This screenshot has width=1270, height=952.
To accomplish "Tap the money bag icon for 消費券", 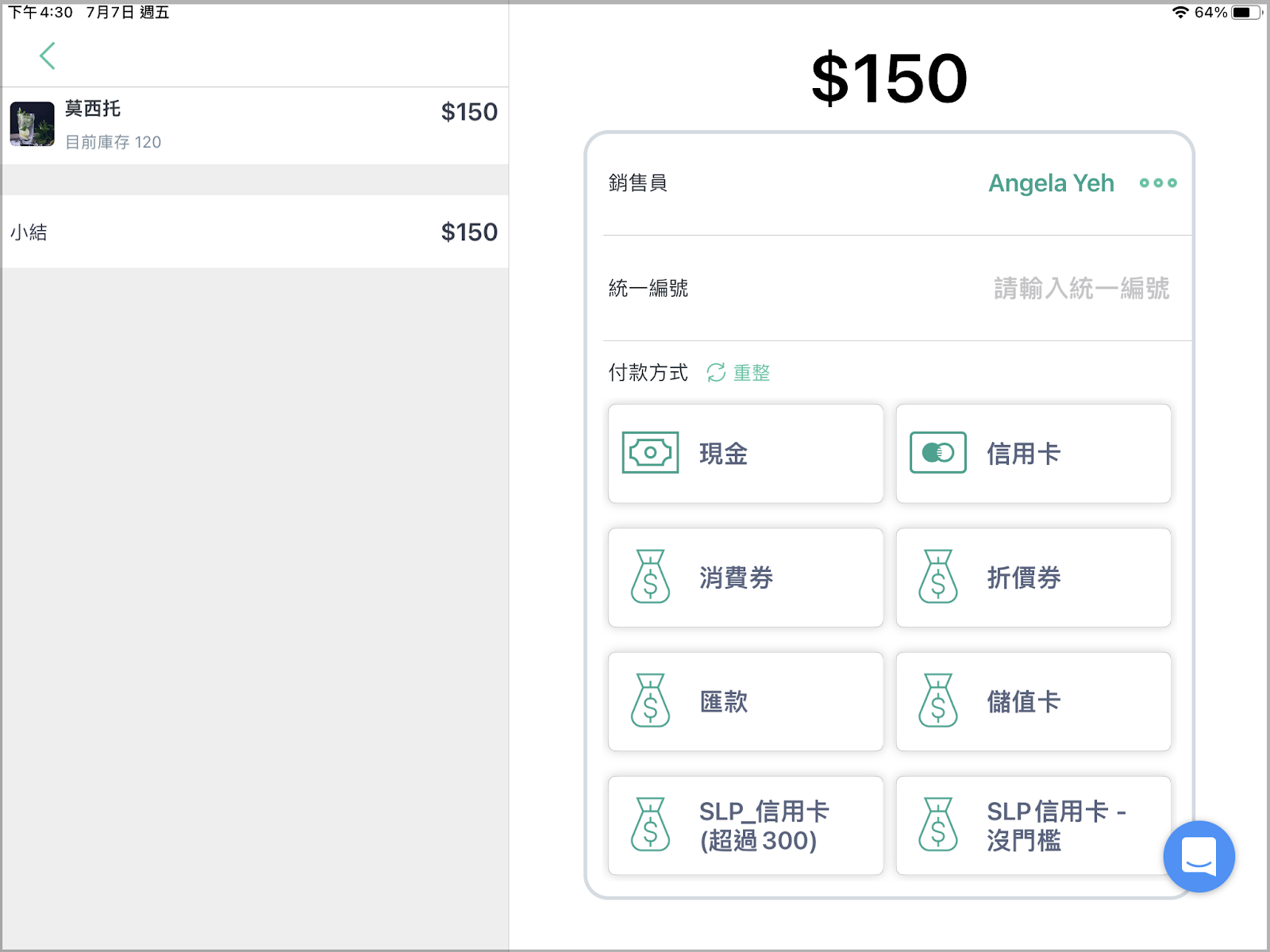I will [x=650, y=577].
